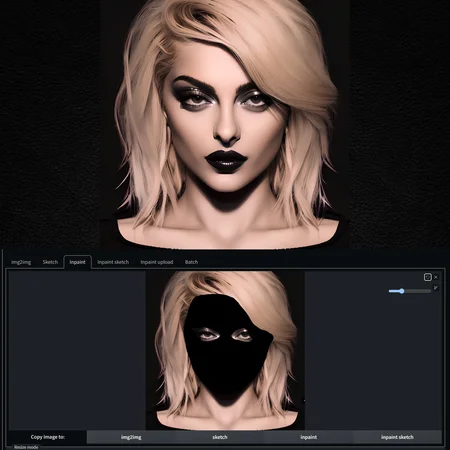Switch to the Batch tab
The image size is (450, 450).
(x=191, y=262)
